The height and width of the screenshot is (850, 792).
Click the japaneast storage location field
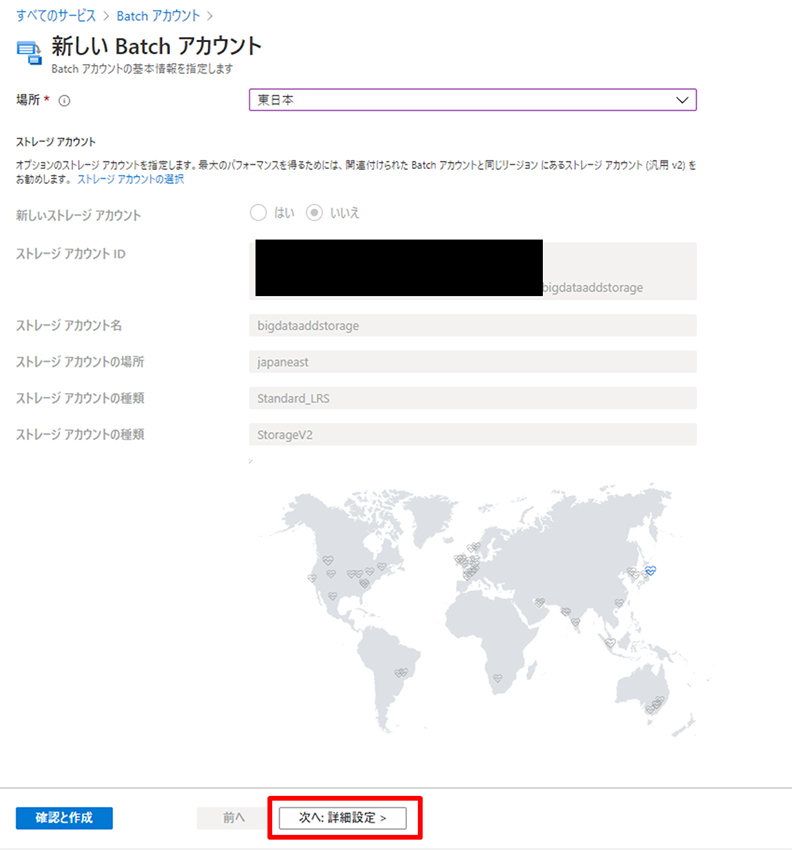[472, 362]
